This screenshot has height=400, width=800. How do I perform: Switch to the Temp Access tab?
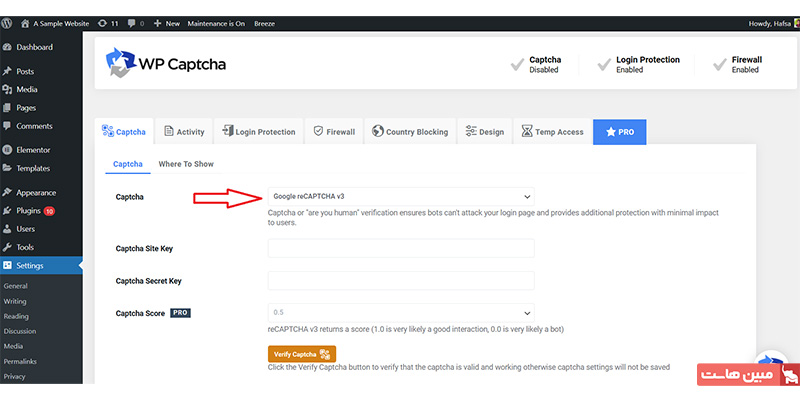(552, 132)
